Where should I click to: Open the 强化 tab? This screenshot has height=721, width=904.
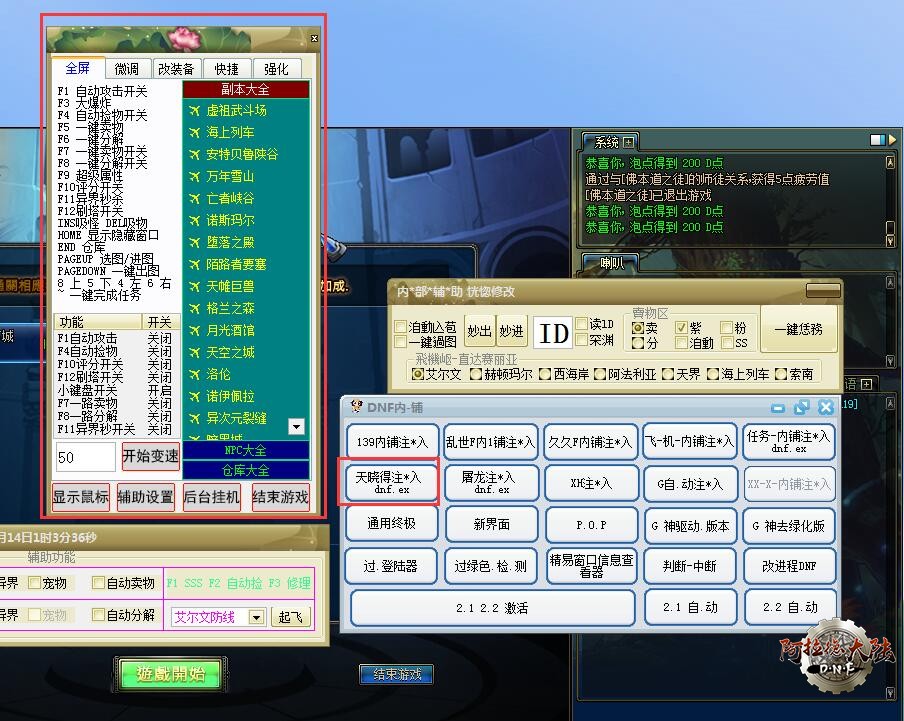tap(276, 69)
